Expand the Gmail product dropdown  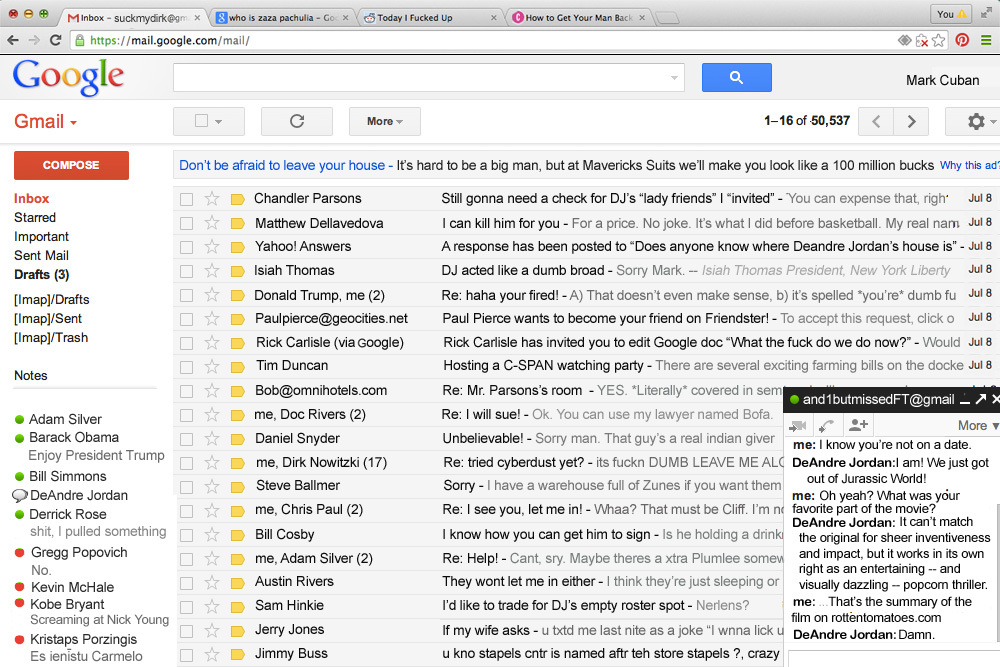45,121
